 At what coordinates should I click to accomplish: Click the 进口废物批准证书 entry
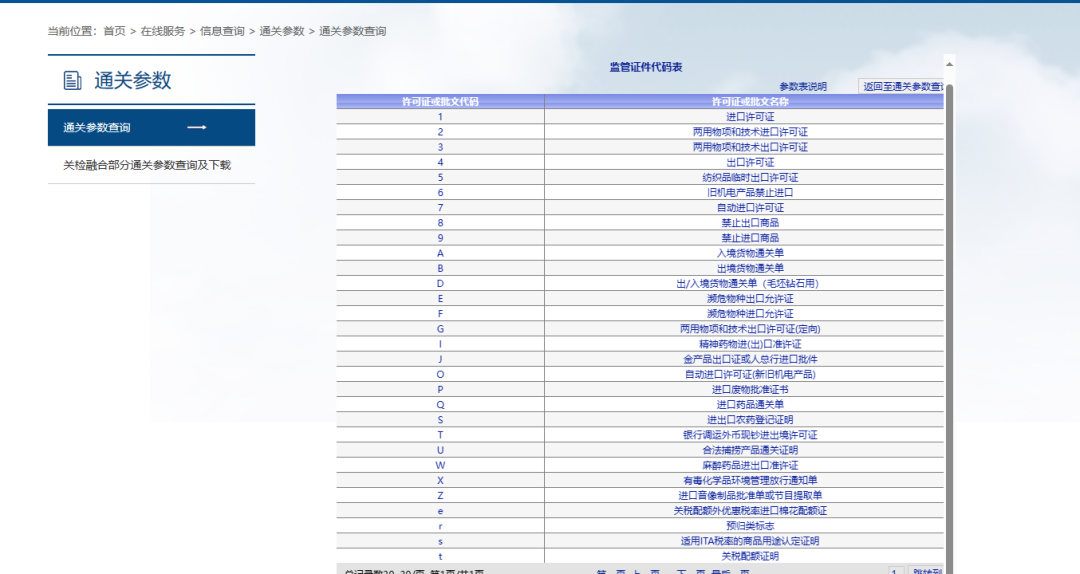(x=749, y=389)
